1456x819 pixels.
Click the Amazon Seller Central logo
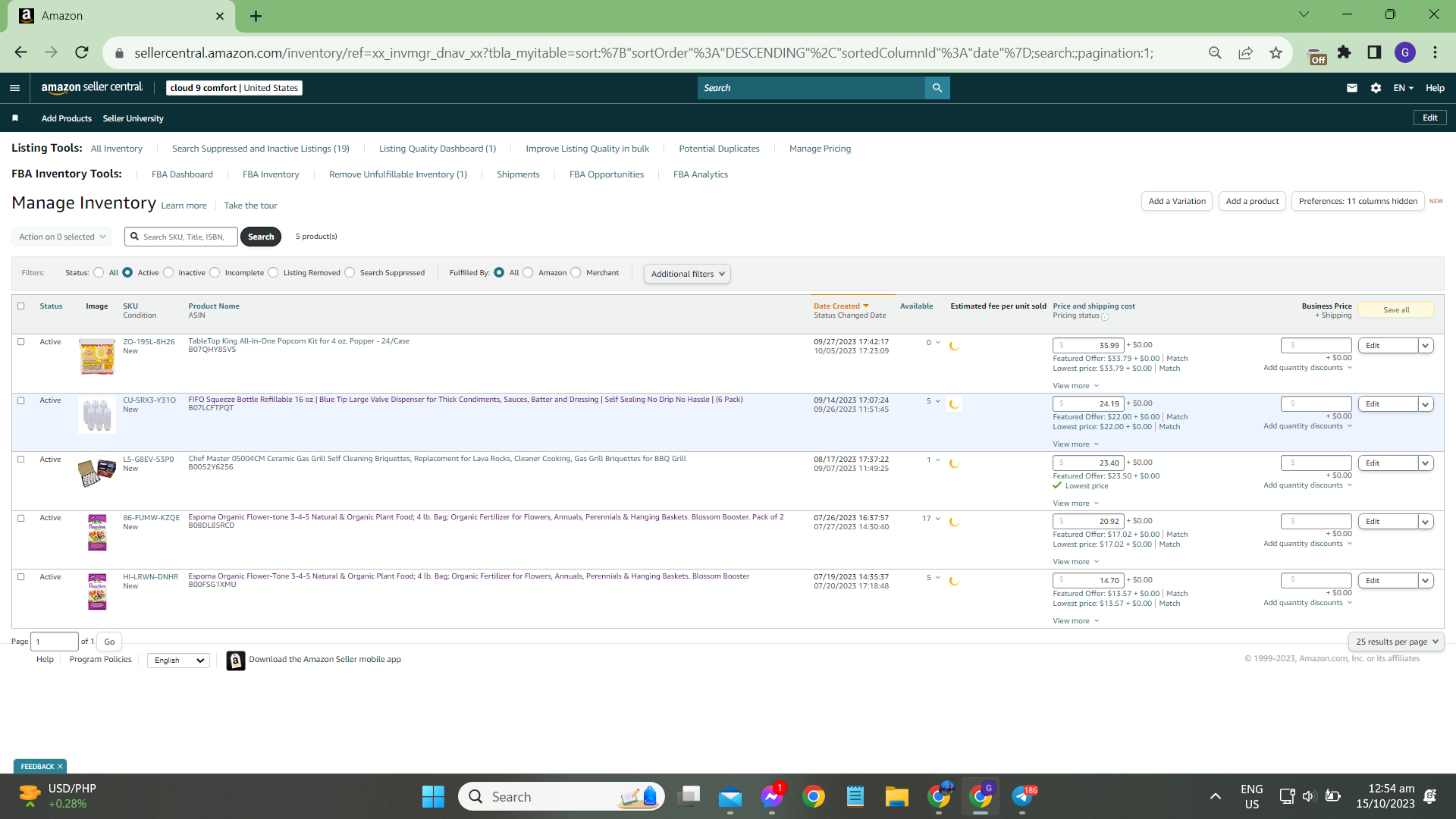[x=92, y=88]
